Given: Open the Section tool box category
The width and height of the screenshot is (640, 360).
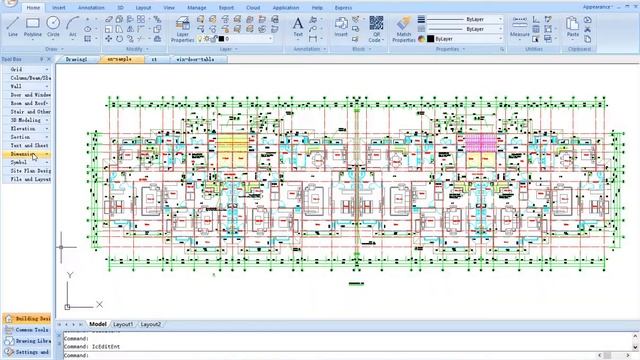Looking at the screenshot, I should [x=27, y=137].
